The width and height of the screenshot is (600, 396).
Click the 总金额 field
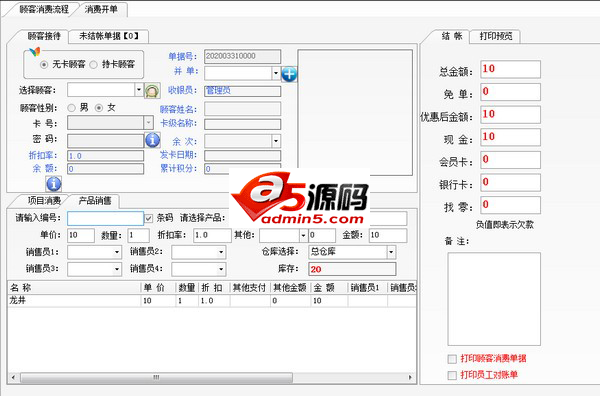510,69
